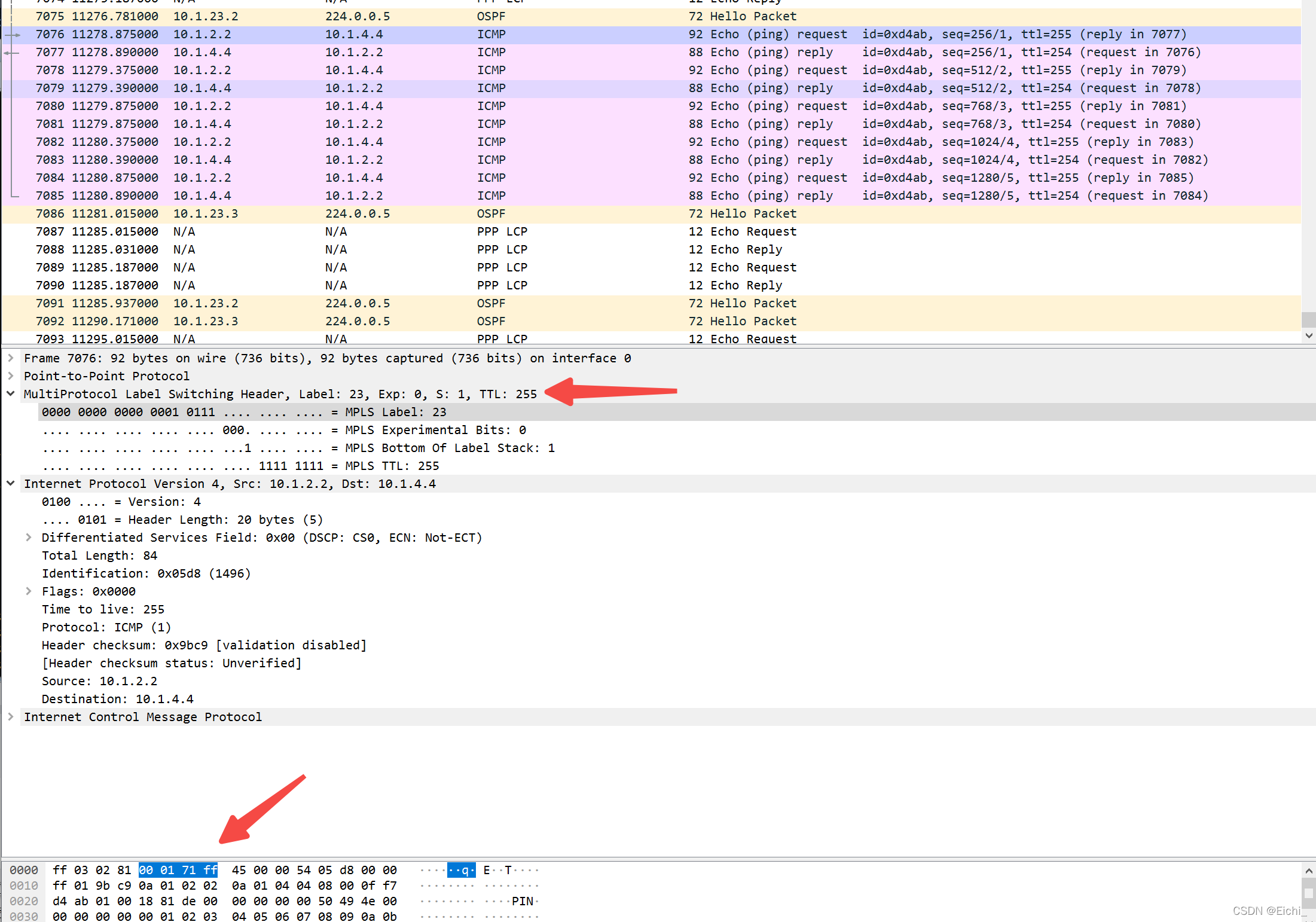This screenshot has height=922, width=1316.
Task: Select the Version: 4 field
Action: tap(677, 502)
